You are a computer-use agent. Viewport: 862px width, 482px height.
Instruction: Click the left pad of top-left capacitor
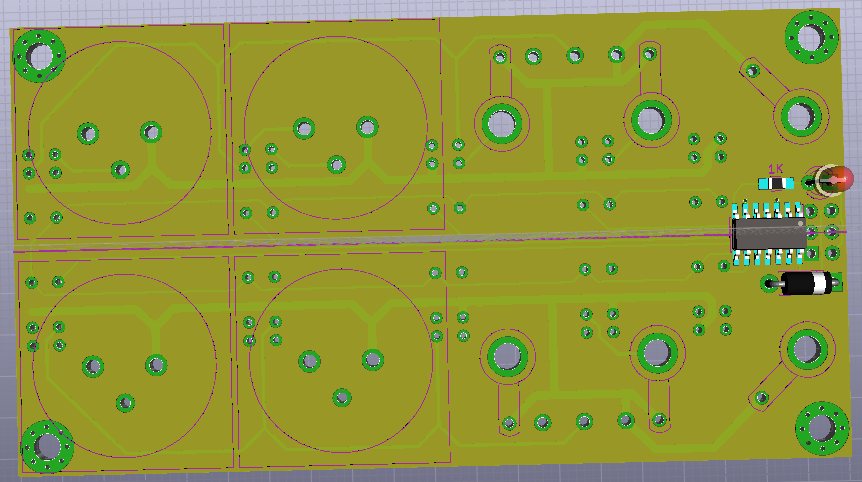point(89,132)
